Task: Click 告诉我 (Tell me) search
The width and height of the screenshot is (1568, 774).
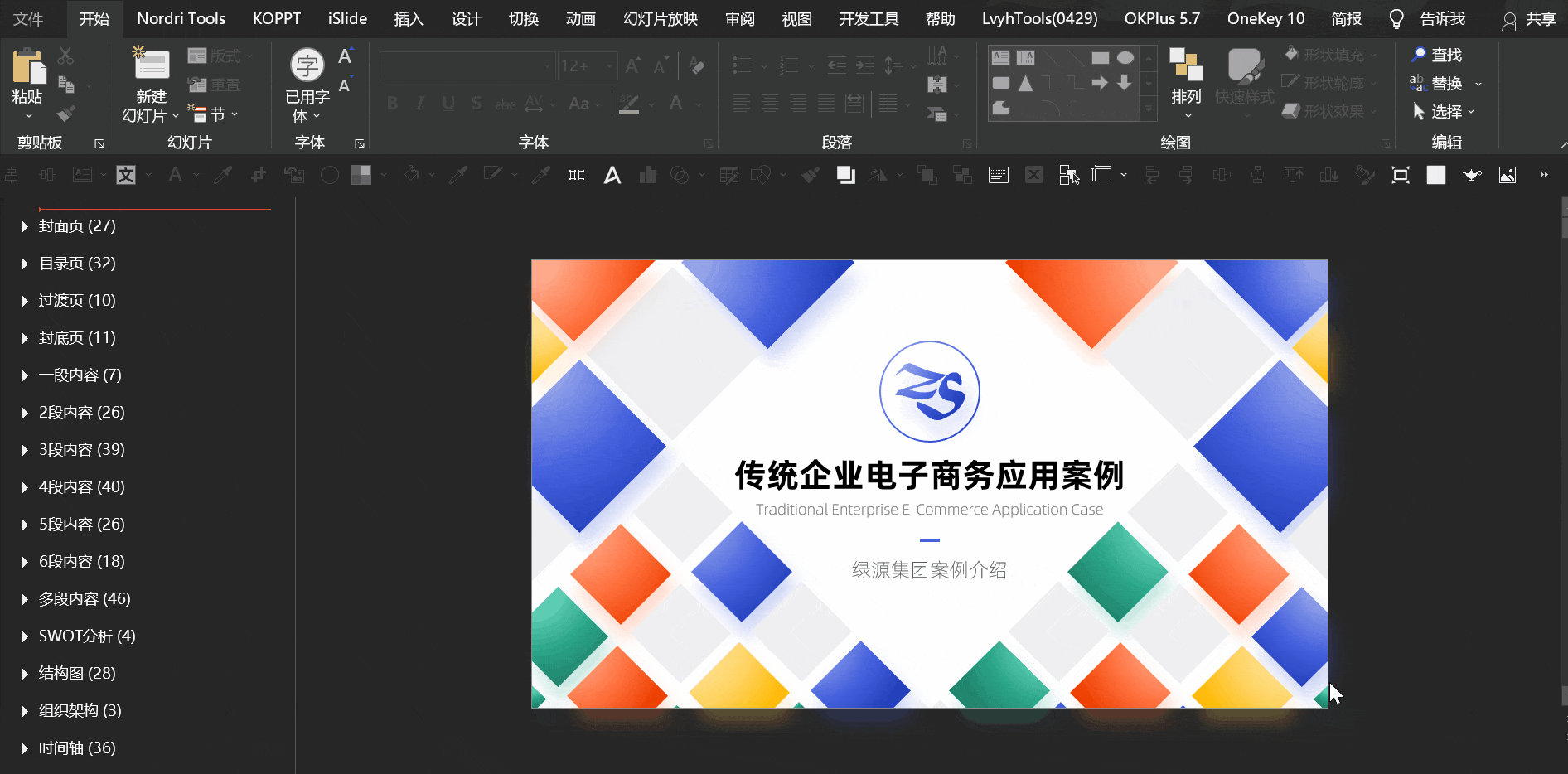Action: pos(1443,19)
